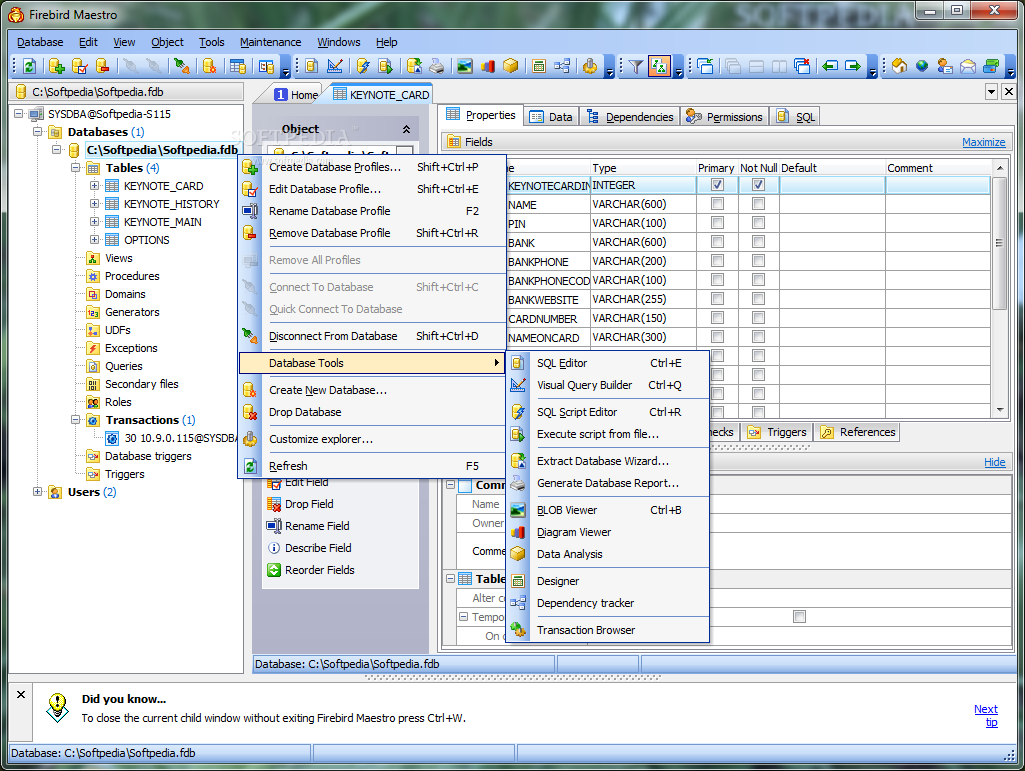Click the Maximize link

[x=983, y=142]
